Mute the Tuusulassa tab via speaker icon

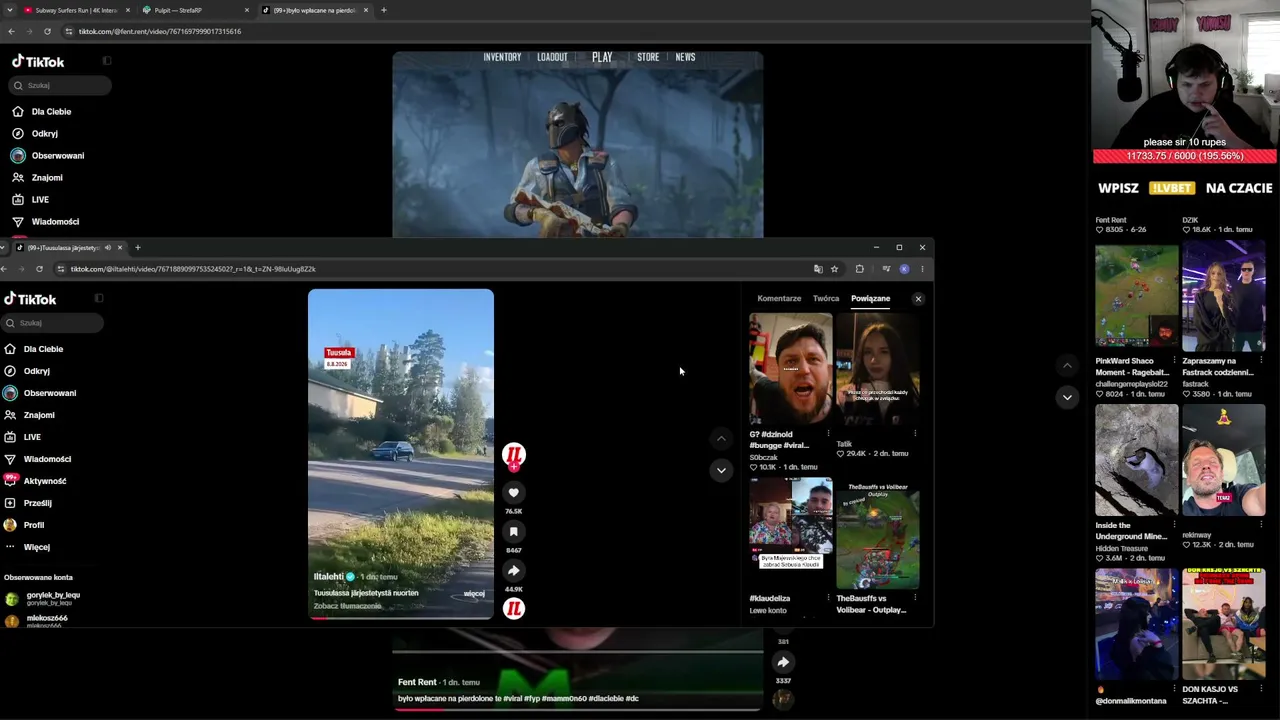tap(108, 248)
